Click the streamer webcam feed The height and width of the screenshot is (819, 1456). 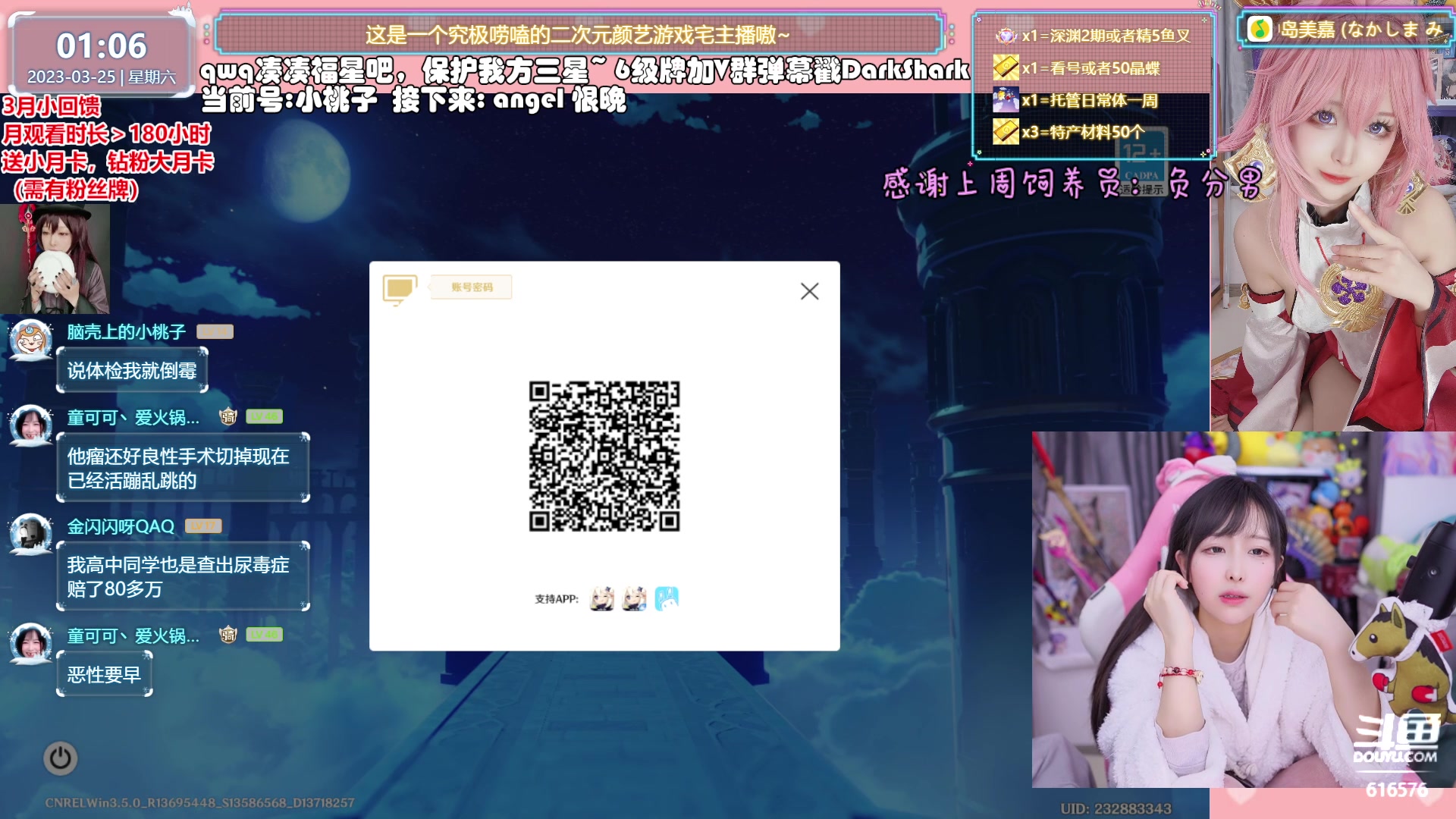[1244, 610]
